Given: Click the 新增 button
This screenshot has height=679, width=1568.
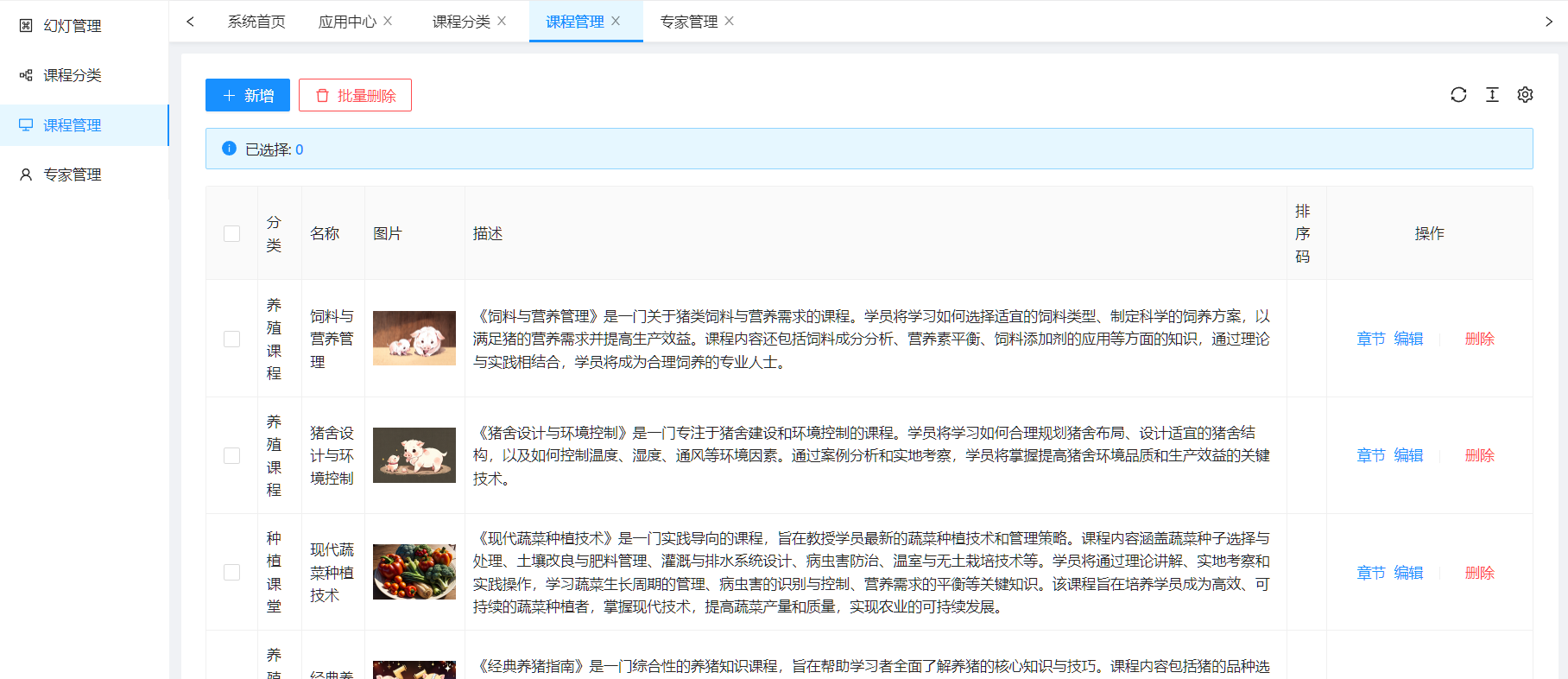Looking at the screenshot, I should click(248, 95).
